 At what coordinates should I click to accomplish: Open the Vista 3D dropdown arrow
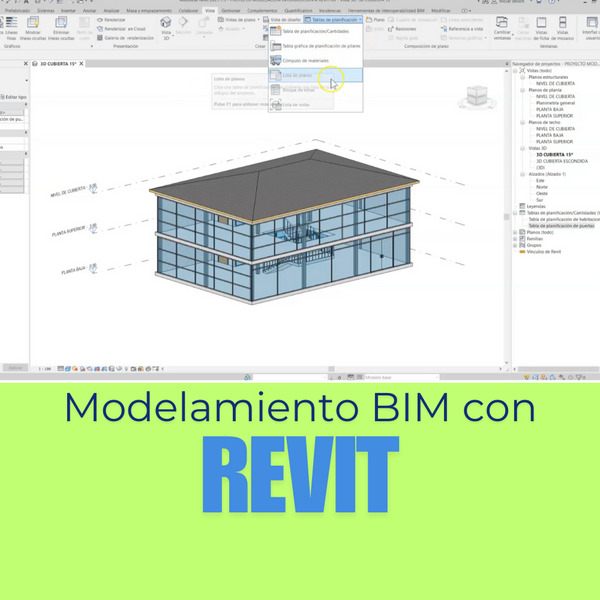coord(173,36)
